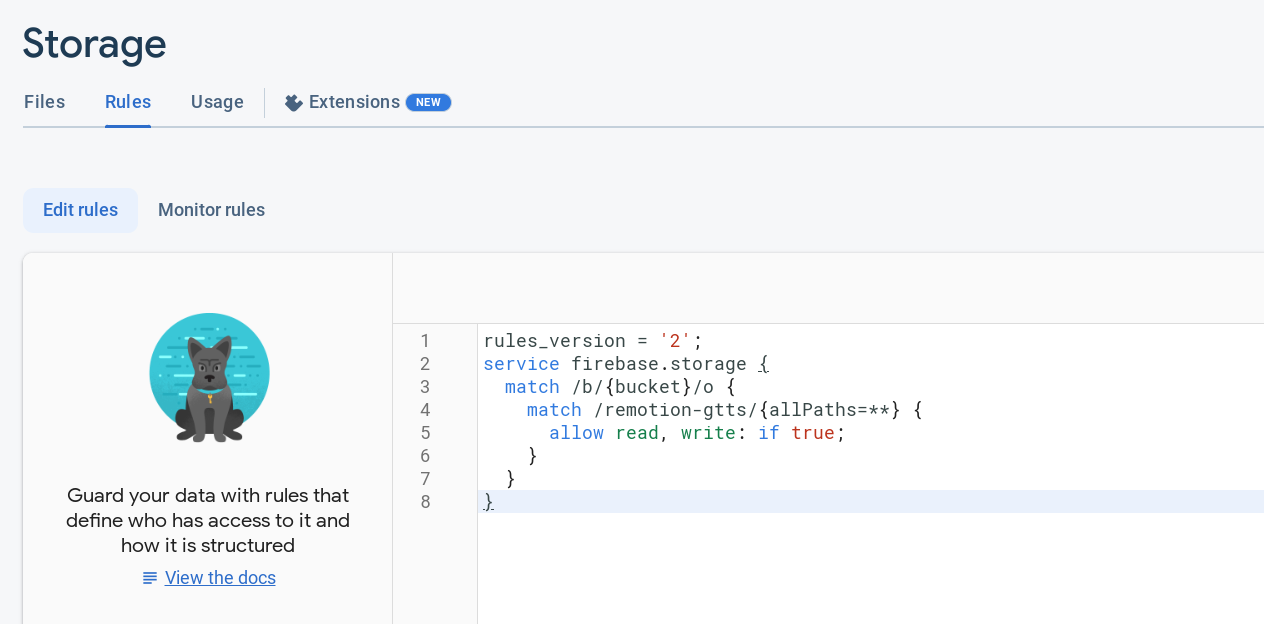Screen dimensions: 1264x624
Task: Click the NEW badge beside Extensions
Action: click(428, 102)
